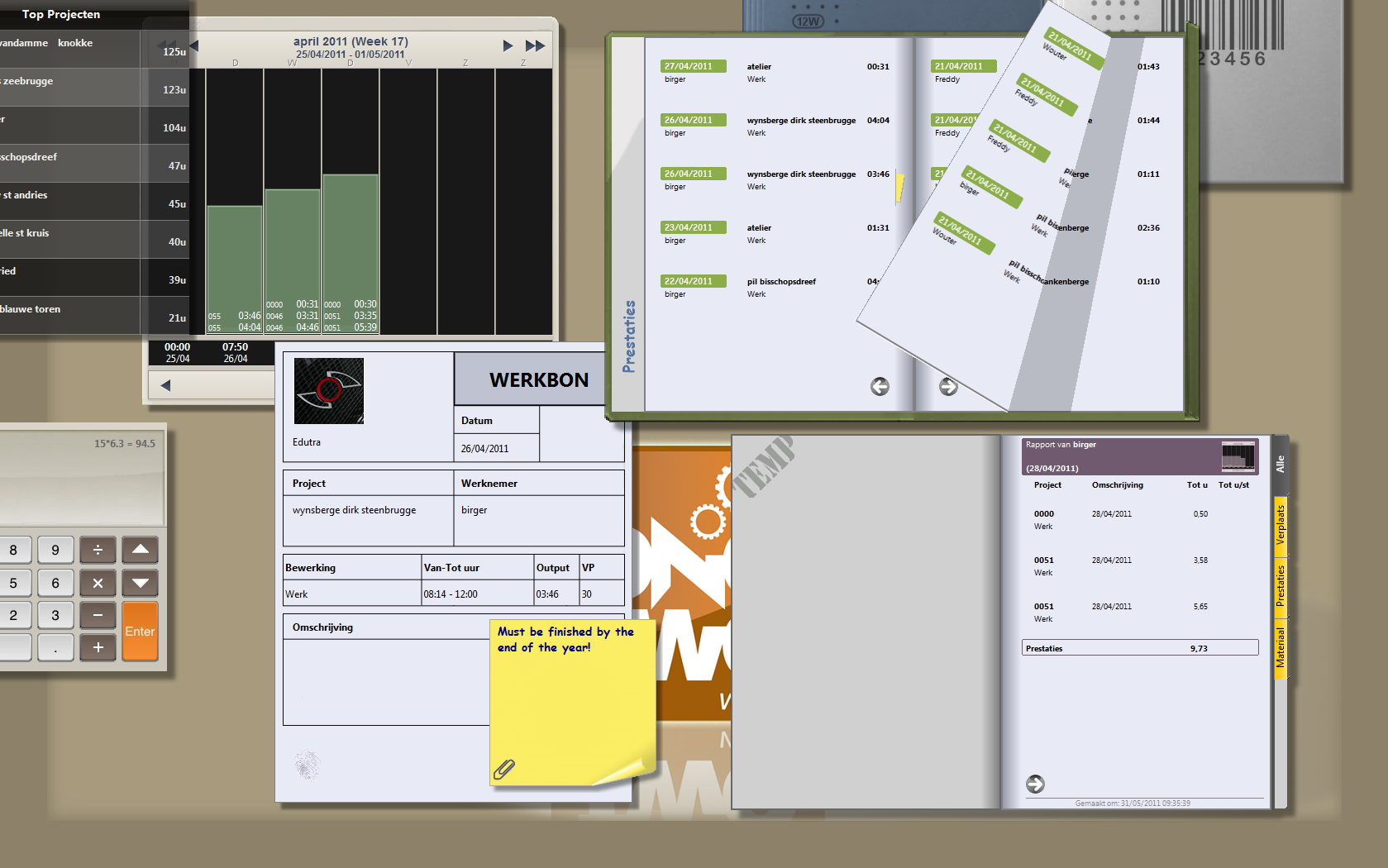This screenshot has width=1388, height=868.
Task: Click the Edutra logo on the Werkbon
Action: point(329,391)
